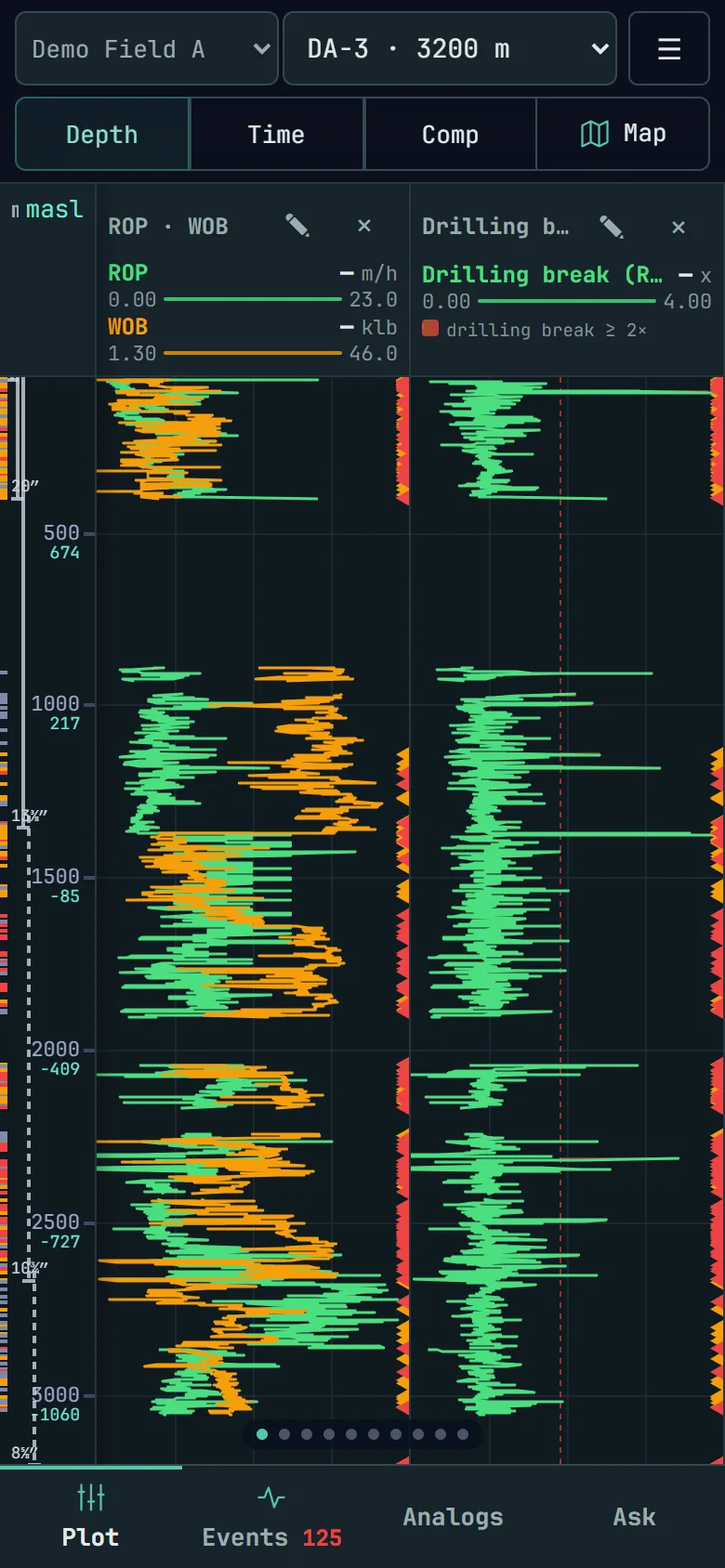Open the DA-3 · 3200 m well dropdown
The width and height of the screenshot is (725, 1568).
450,48
